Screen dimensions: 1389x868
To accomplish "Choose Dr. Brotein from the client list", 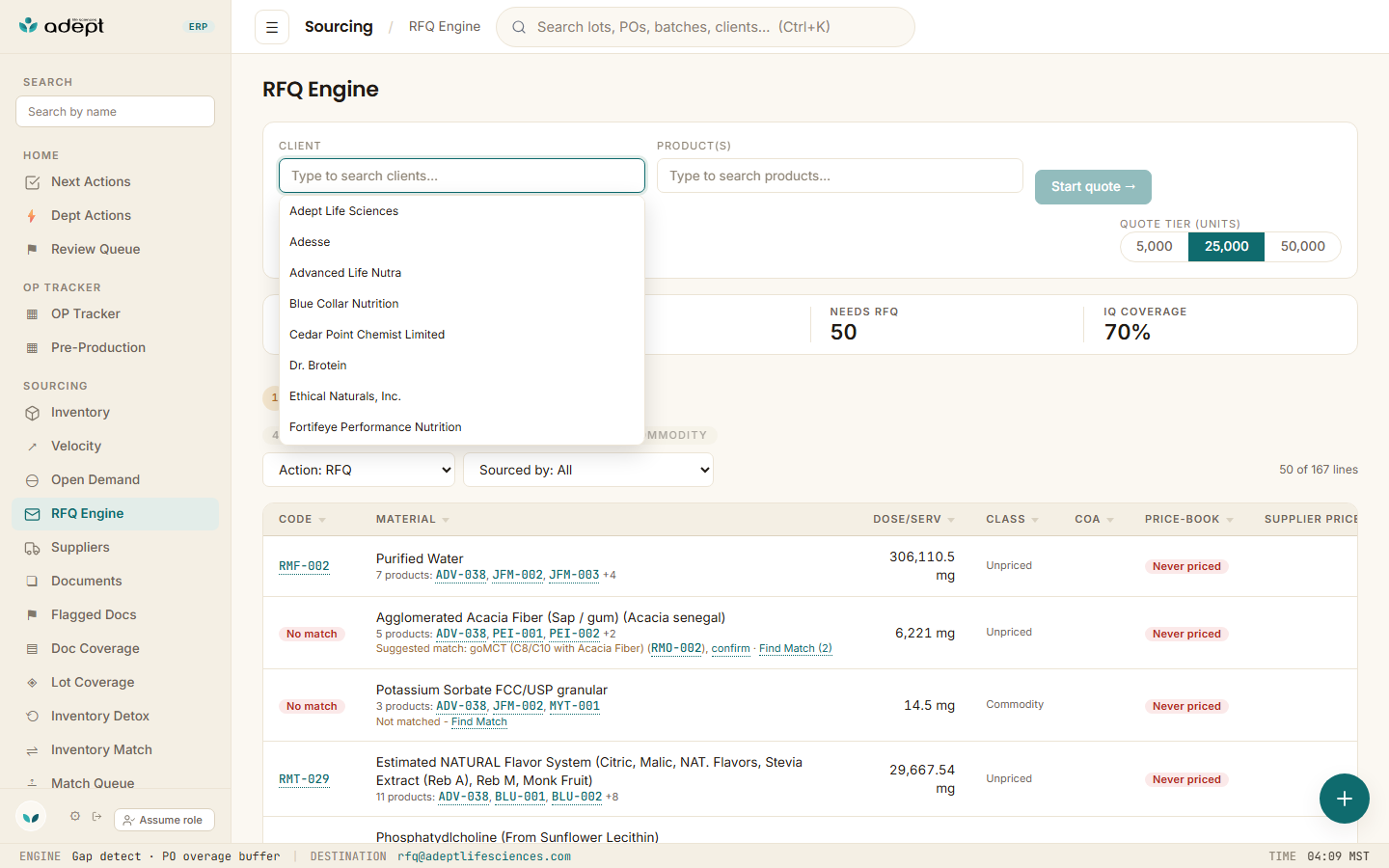I will [x=462, y=366].
